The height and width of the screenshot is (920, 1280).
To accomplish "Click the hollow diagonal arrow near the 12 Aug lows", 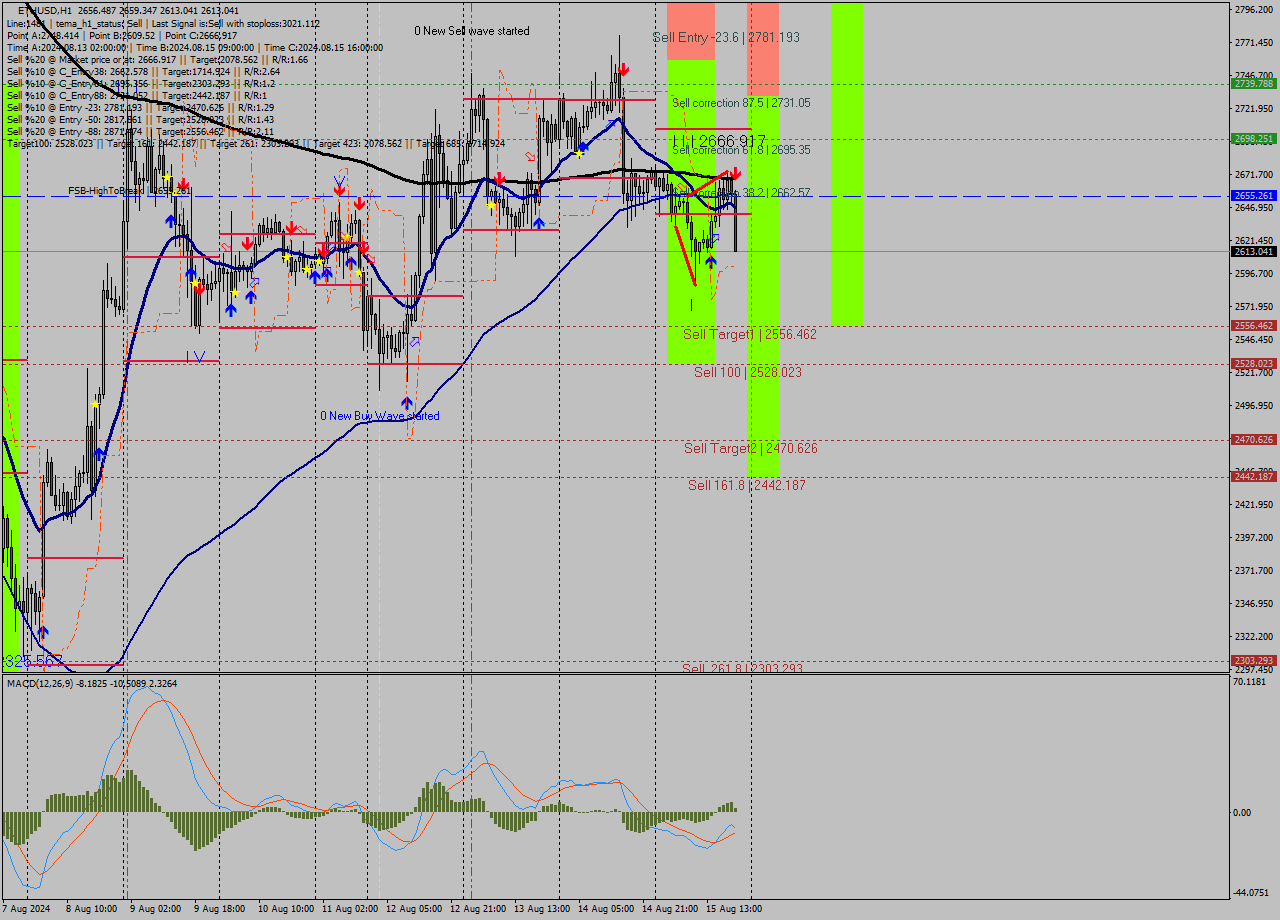I will tap(415, 341).
